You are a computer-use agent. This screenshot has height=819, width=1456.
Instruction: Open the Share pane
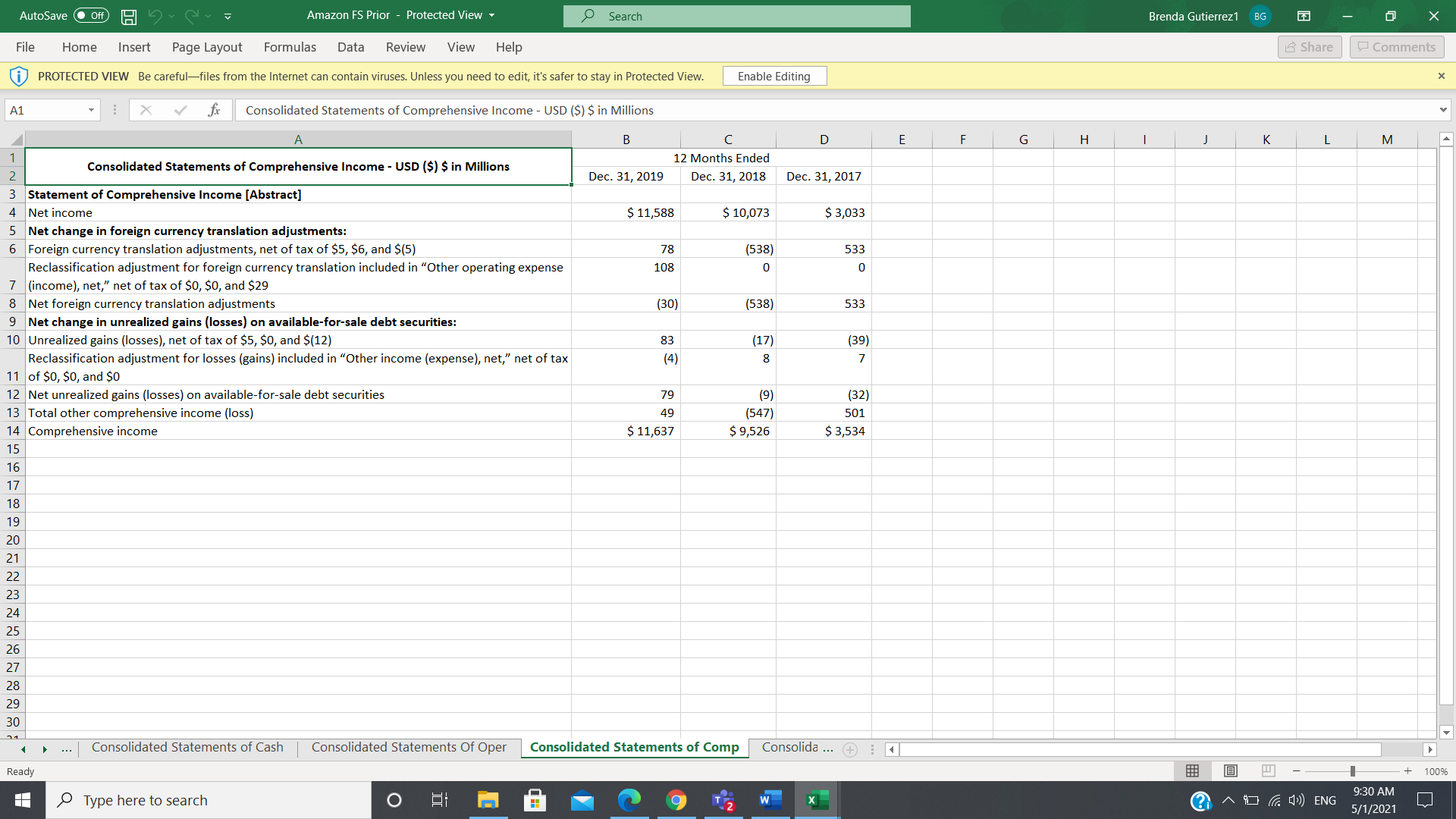pos(1310,46)
